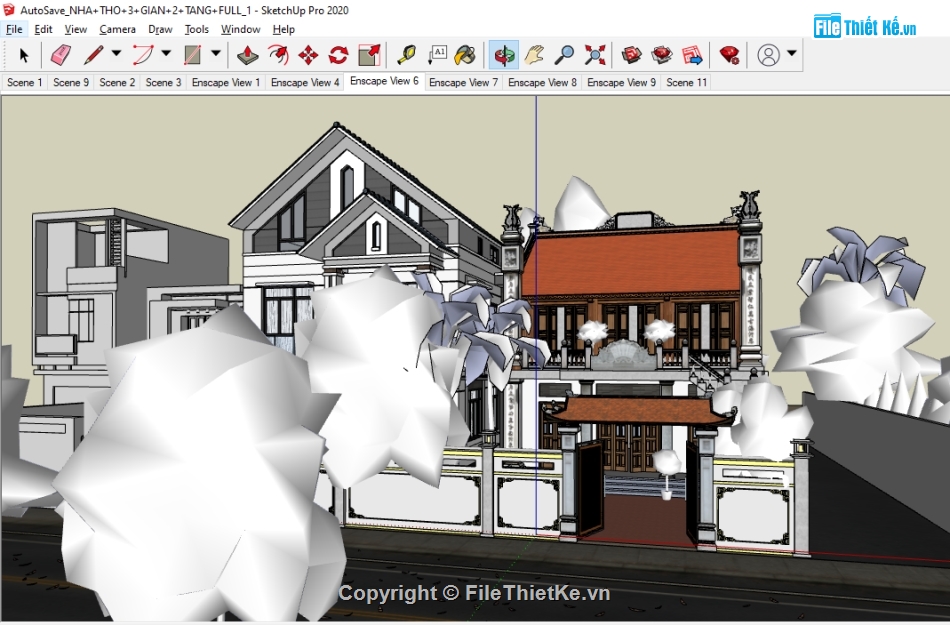
Task: Select the Enscape View 6 tab
Action: coord(384,81)
